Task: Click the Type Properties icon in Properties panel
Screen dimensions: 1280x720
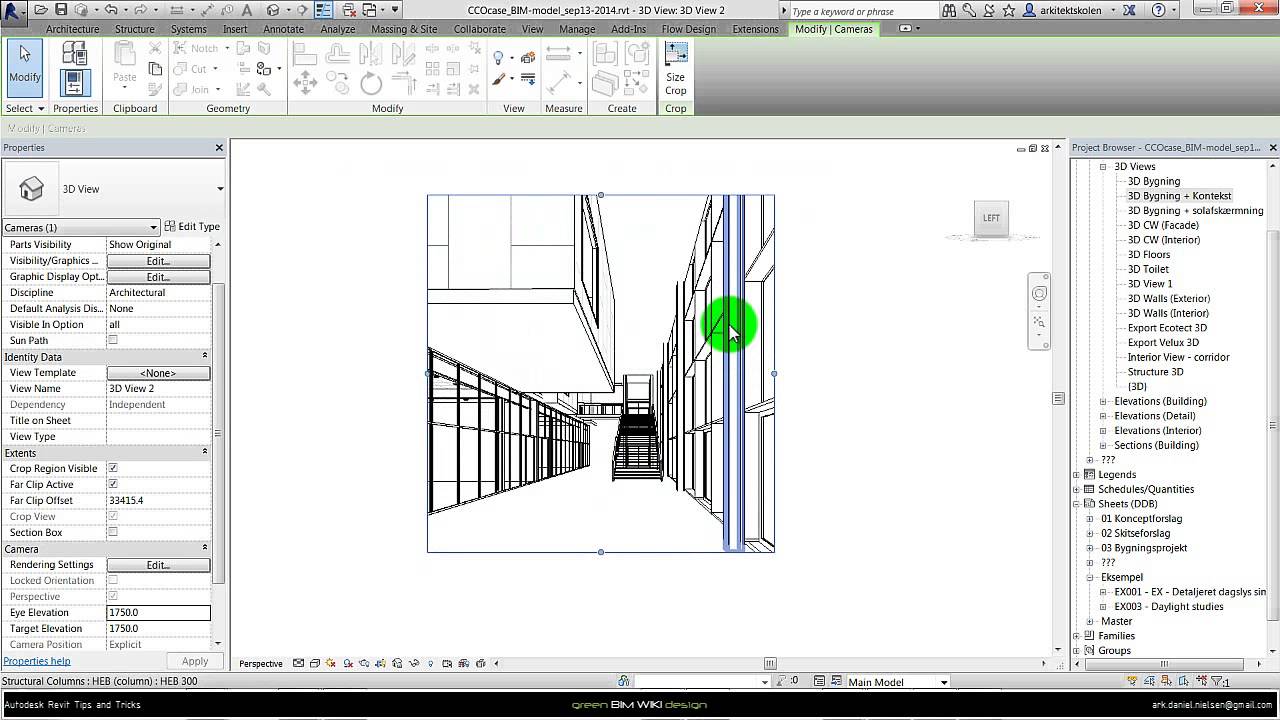Action: tap(75, 53)
